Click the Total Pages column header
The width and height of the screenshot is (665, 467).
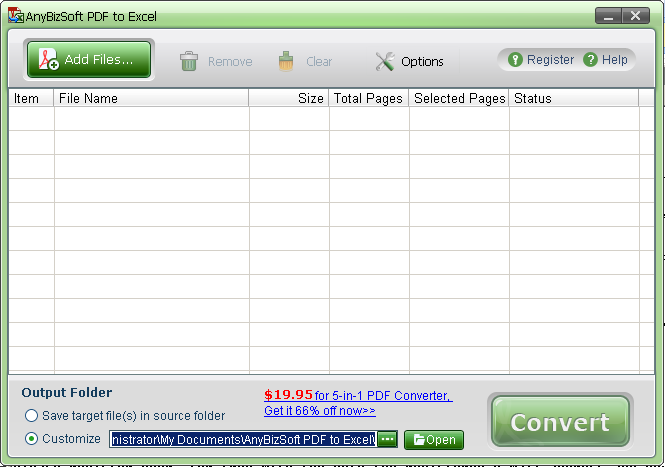[x=369, y=98]
